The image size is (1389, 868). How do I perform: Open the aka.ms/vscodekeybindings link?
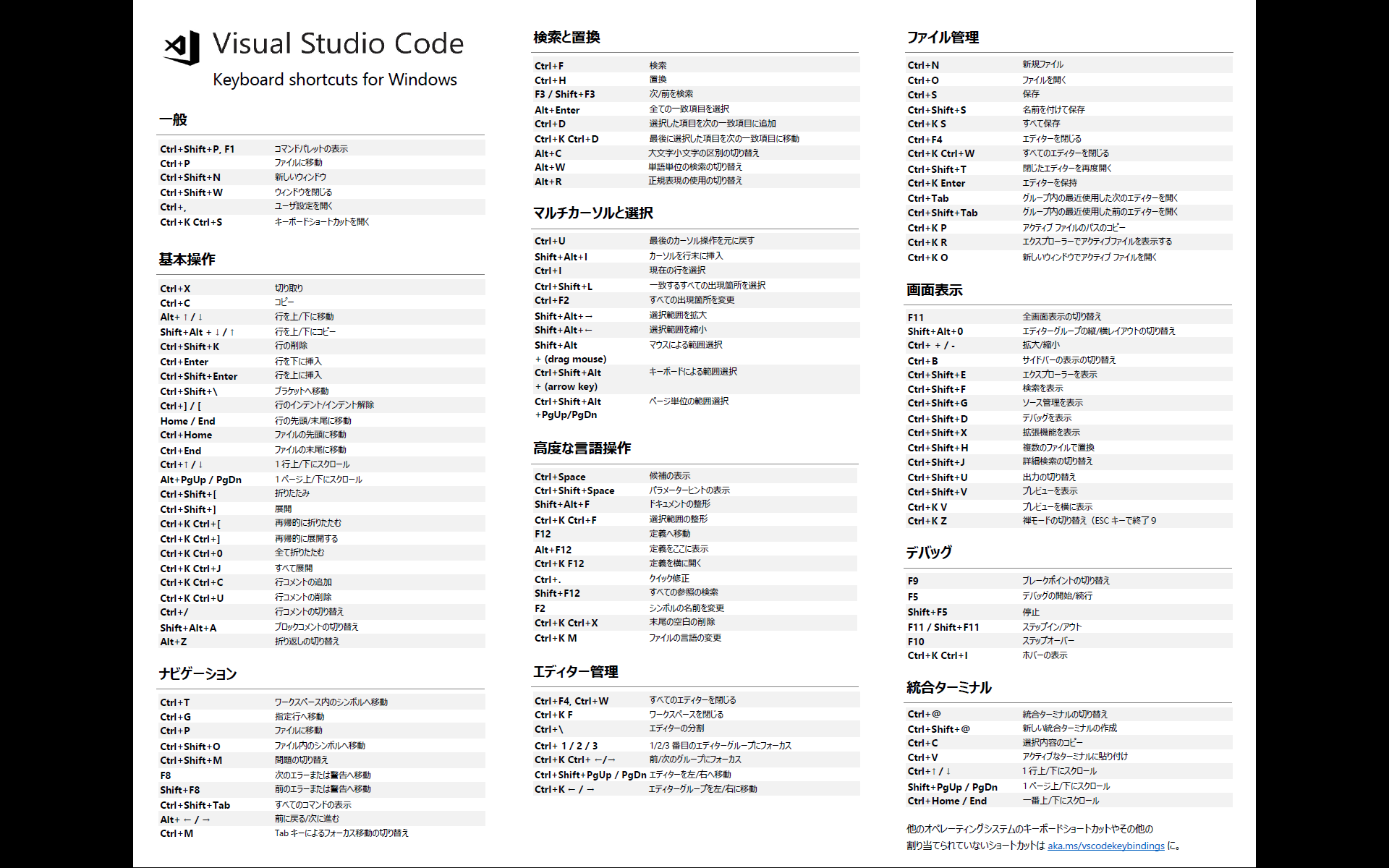pyautogui.click(x=1106, y=846)
